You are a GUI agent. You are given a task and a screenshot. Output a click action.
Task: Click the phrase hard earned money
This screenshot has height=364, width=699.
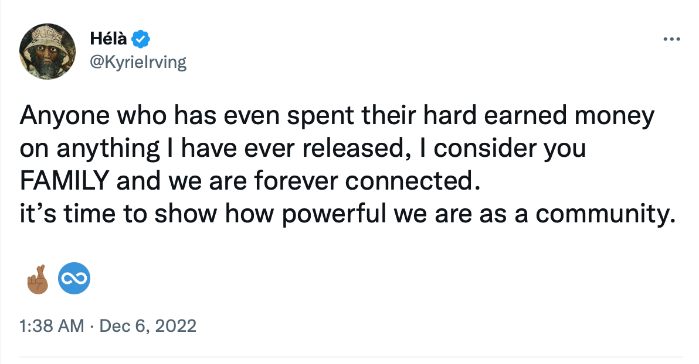tap(539, 116)
